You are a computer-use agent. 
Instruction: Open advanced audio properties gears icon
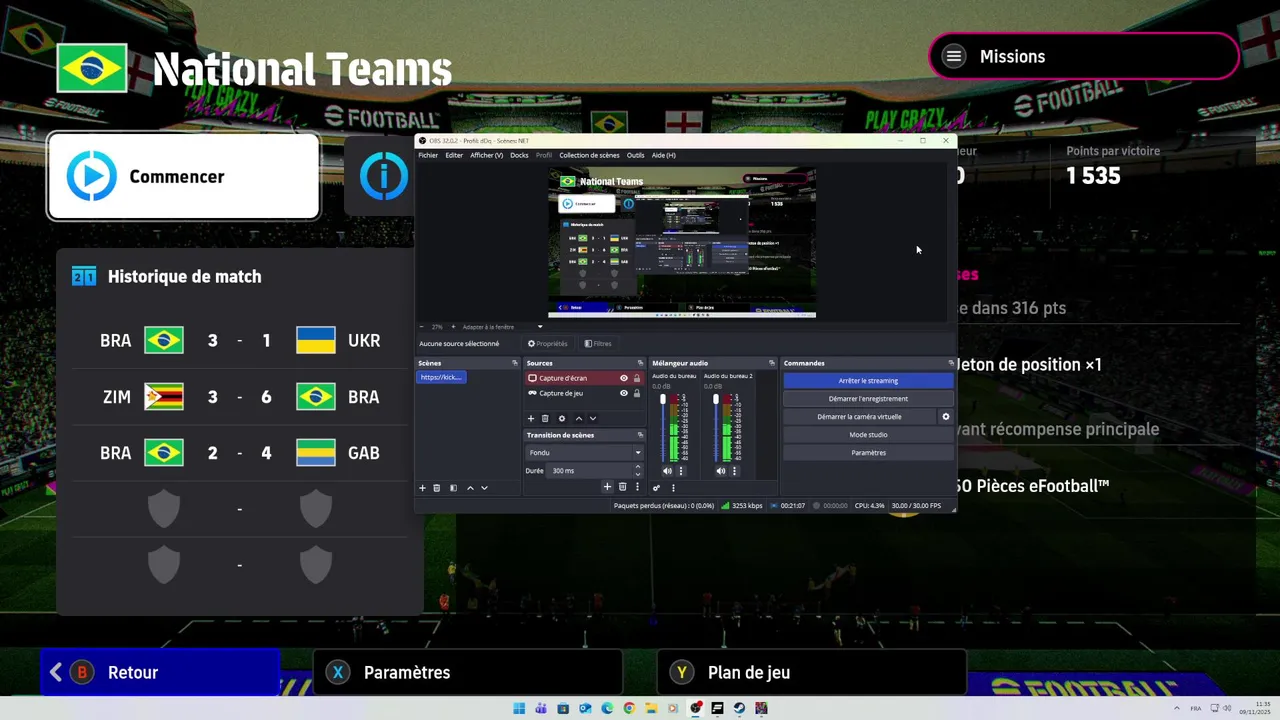pyautogui.click(x=657, y=488)
